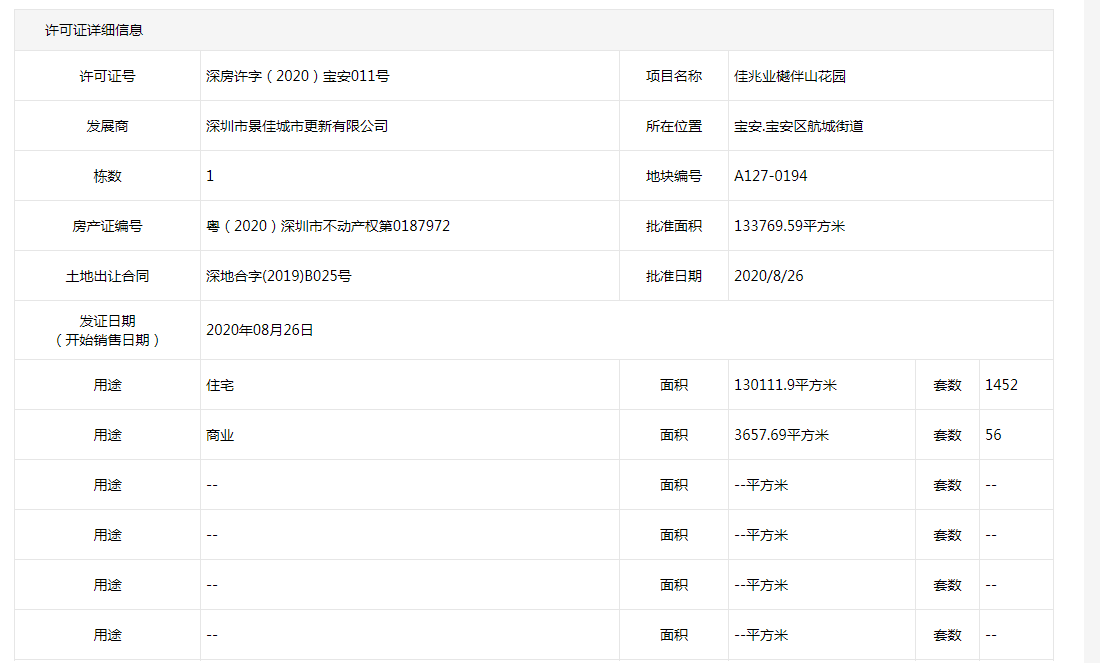1100x663 pixels.
Task: Click the 面积 label in 住宅 row
Action: pyautogui.click(x=673, y=384)
